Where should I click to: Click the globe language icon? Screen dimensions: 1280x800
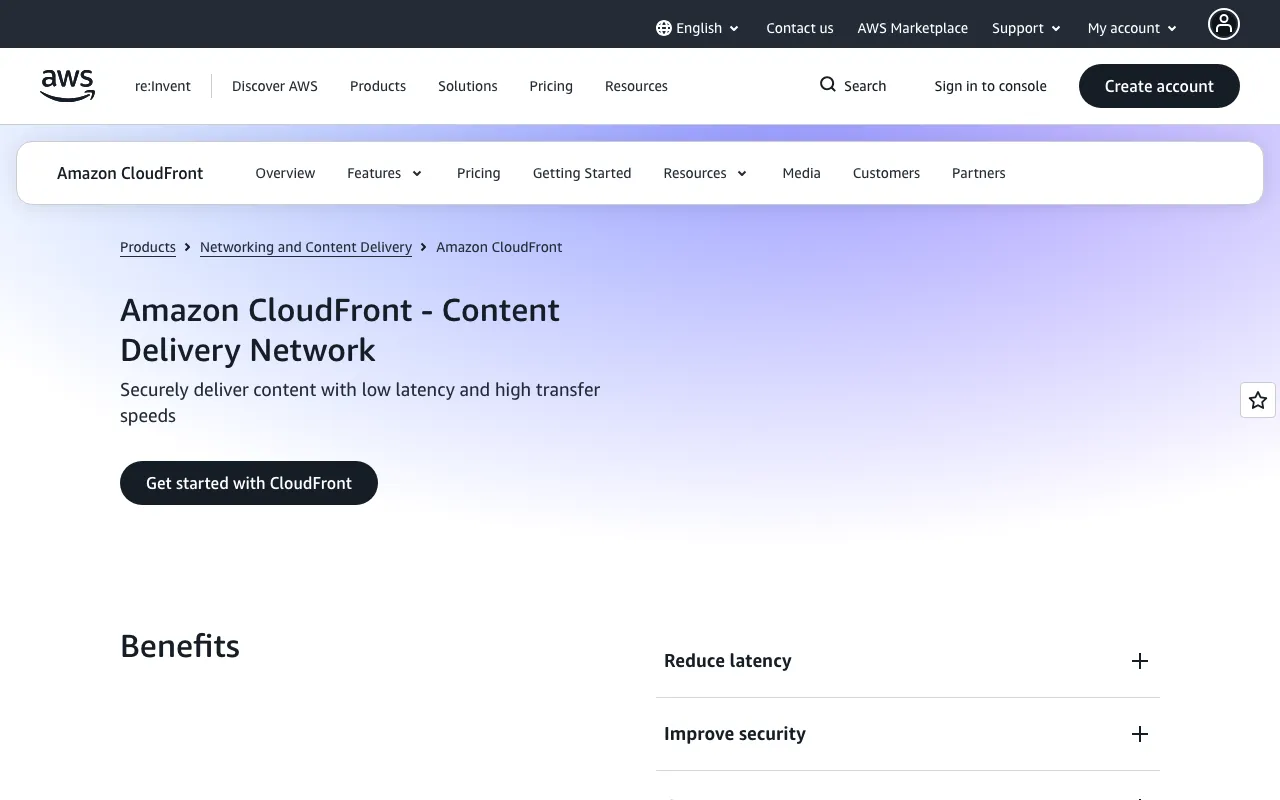coord(664,28)
